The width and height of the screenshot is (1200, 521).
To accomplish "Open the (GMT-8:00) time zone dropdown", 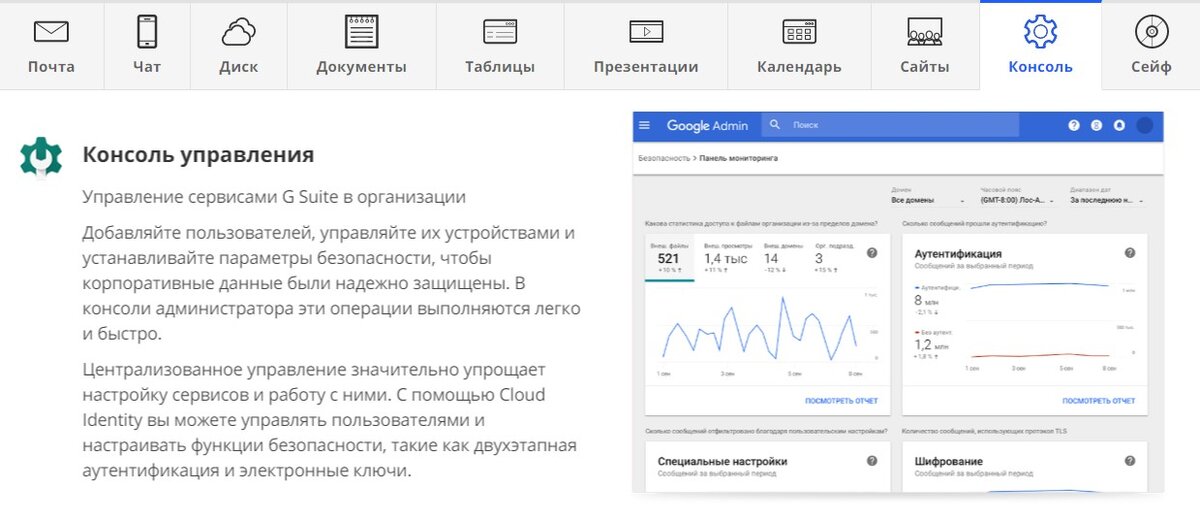I will tap(1016, 200).
